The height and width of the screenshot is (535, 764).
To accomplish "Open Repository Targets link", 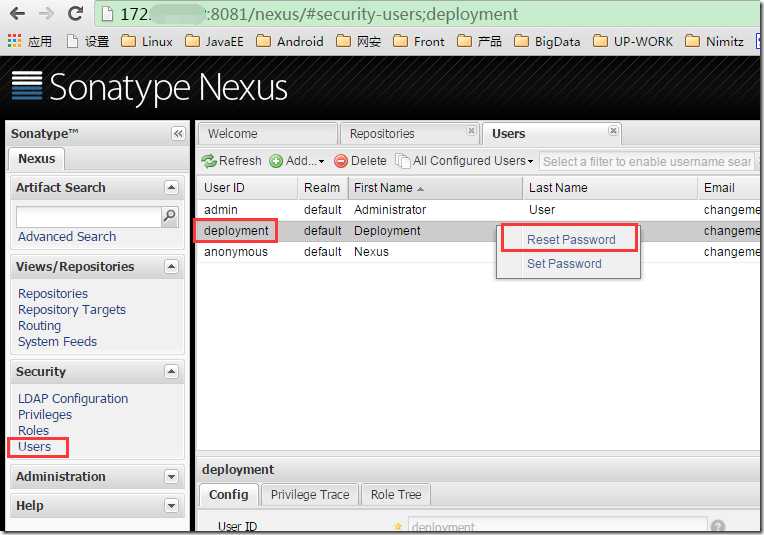I will pyautogui.click(x=72, y=310).
